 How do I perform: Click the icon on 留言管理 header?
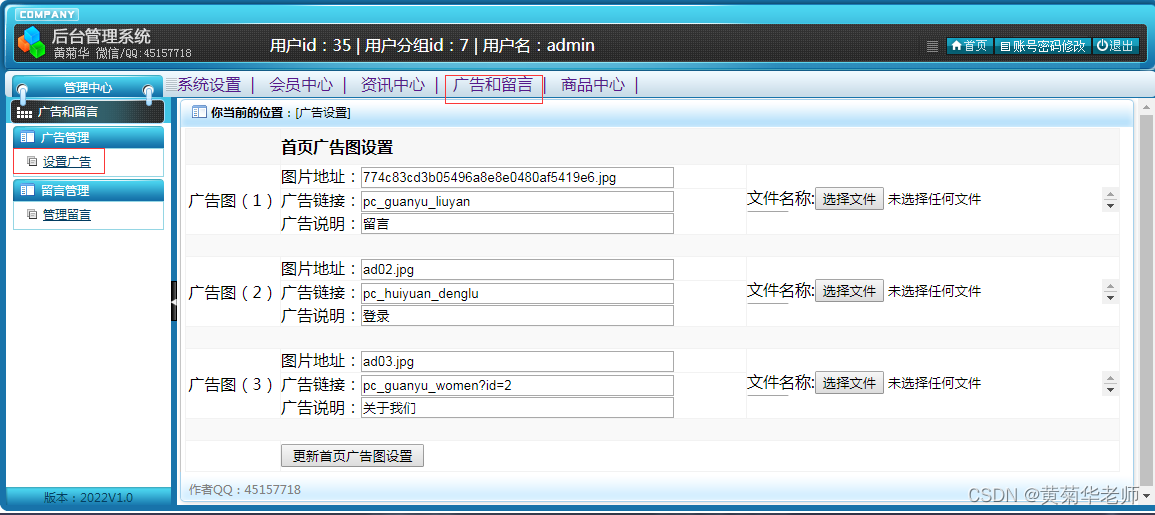(x=27, y=190)
